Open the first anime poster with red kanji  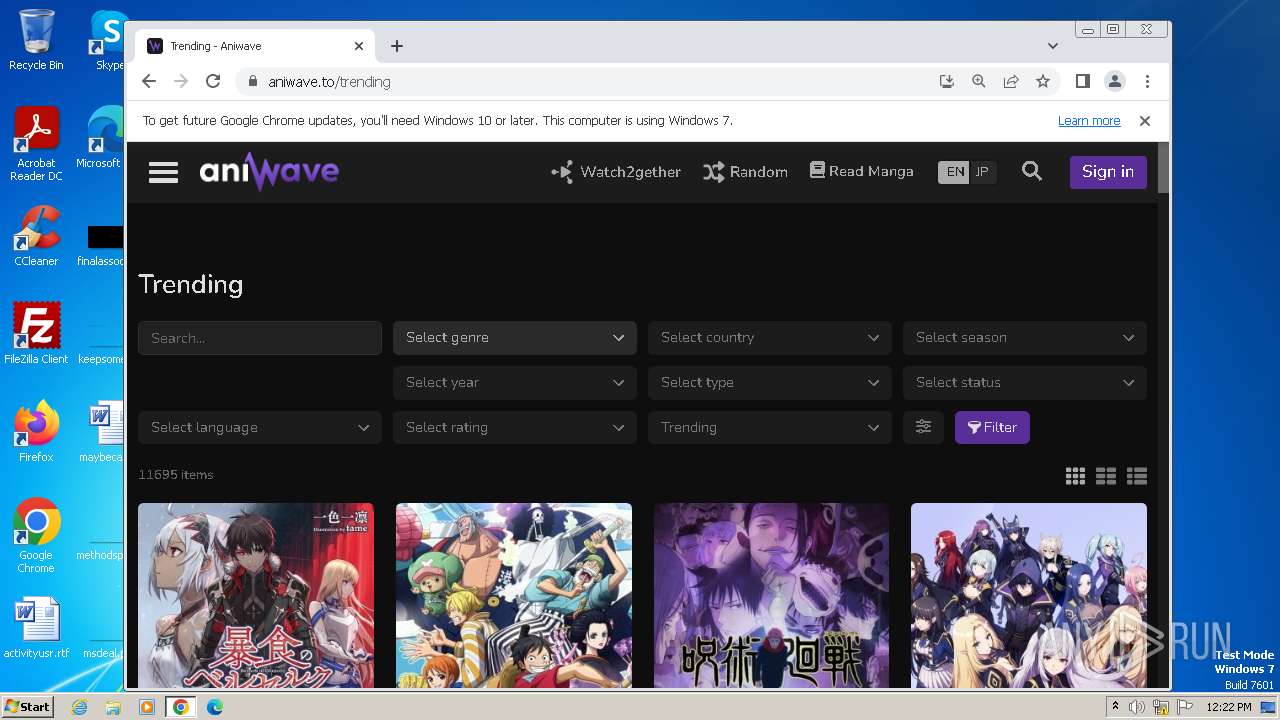256,595
